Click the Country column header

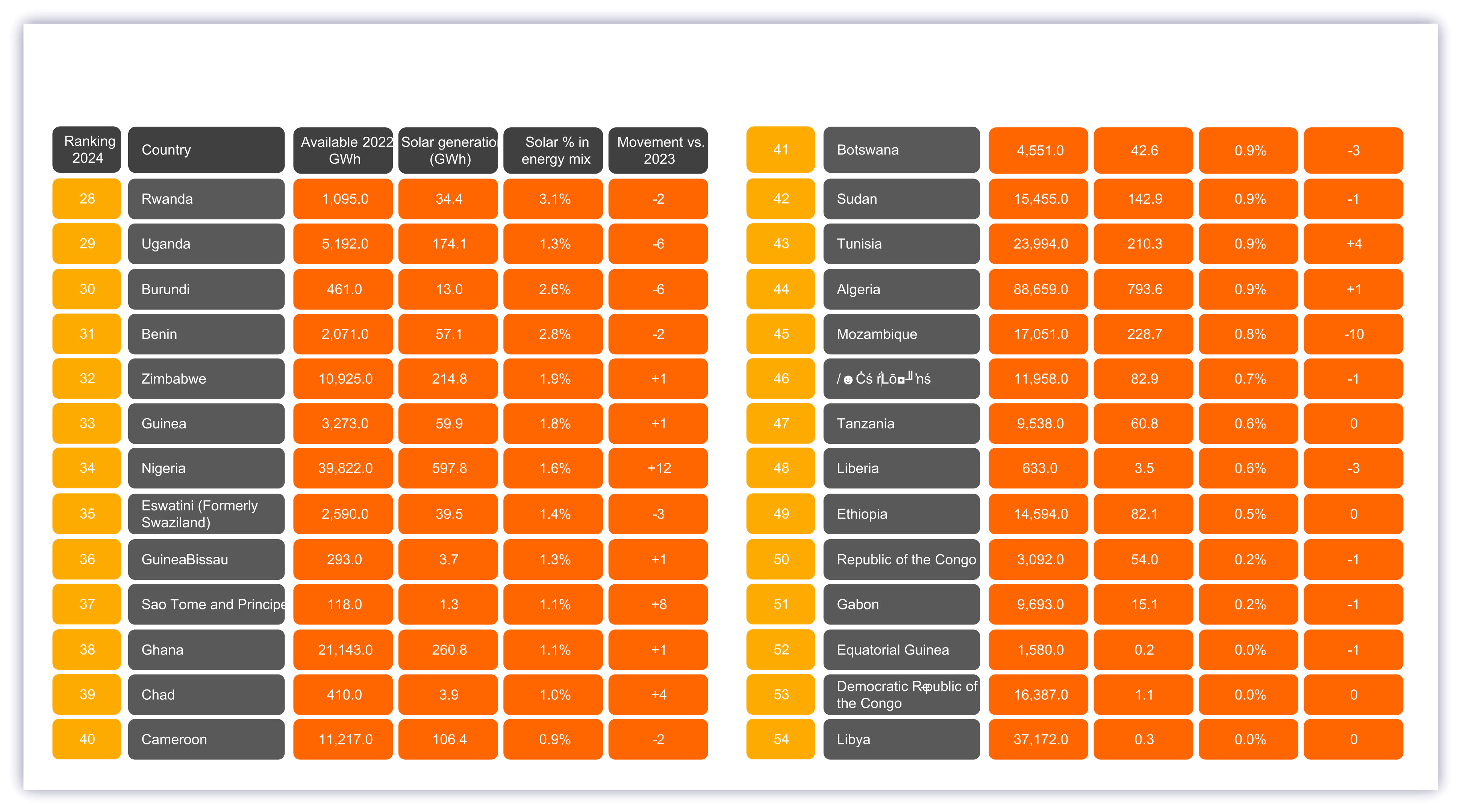pyautogui.click(x=206, y=150)
